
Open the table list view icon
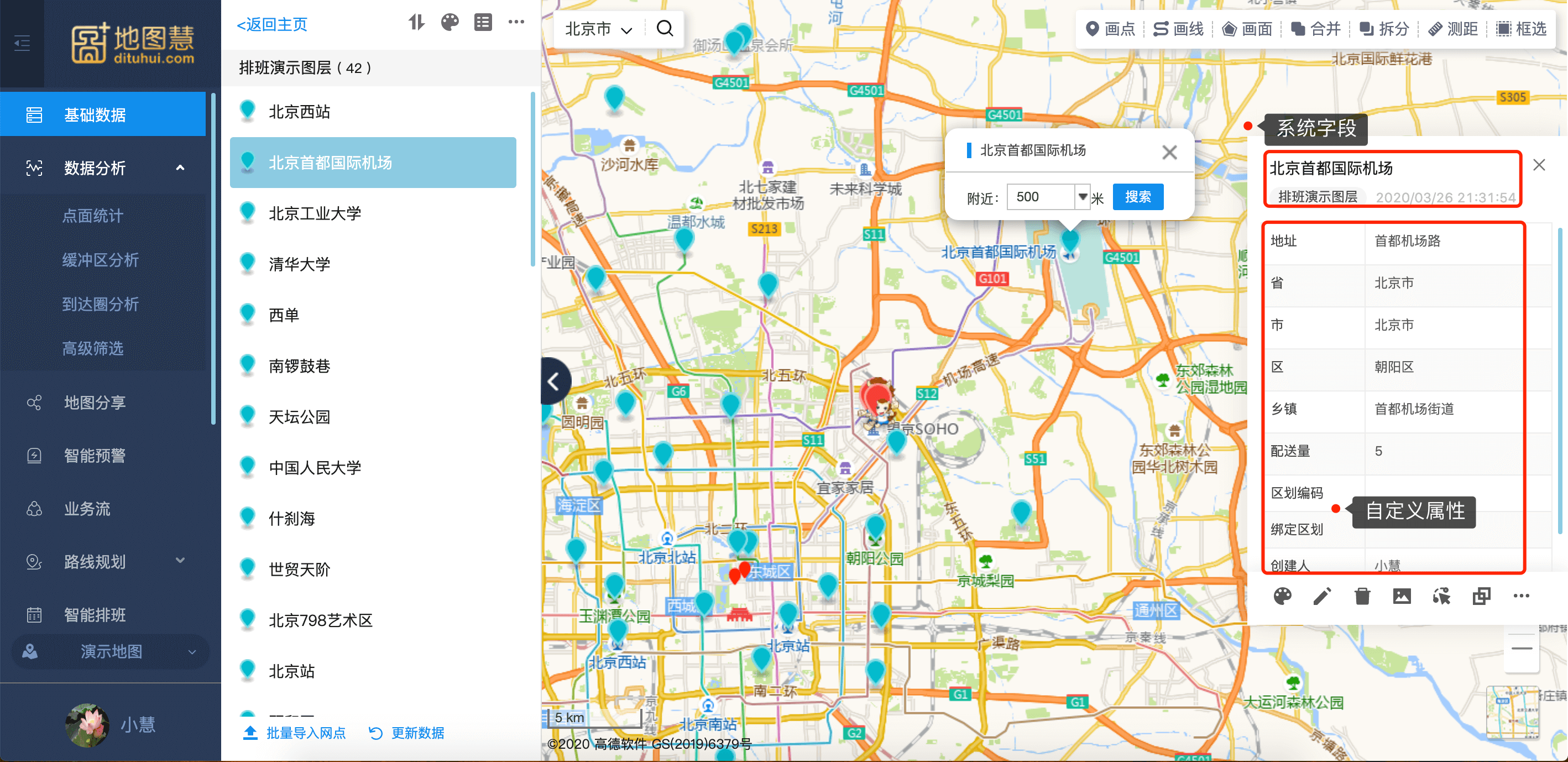(483, 23)
